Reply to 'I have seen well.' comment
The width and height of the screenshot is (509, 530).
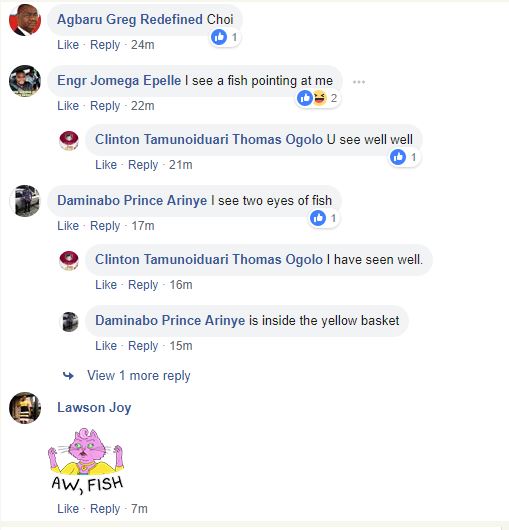(143, 285)
